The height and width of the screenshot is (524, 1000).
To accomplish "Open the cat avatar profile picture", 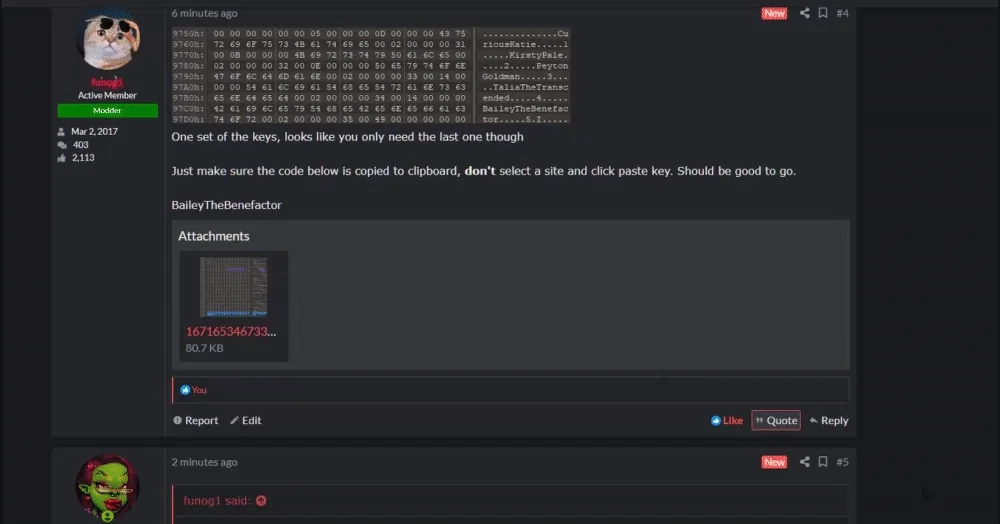I will pyautogui.click(x=107, y=40).
